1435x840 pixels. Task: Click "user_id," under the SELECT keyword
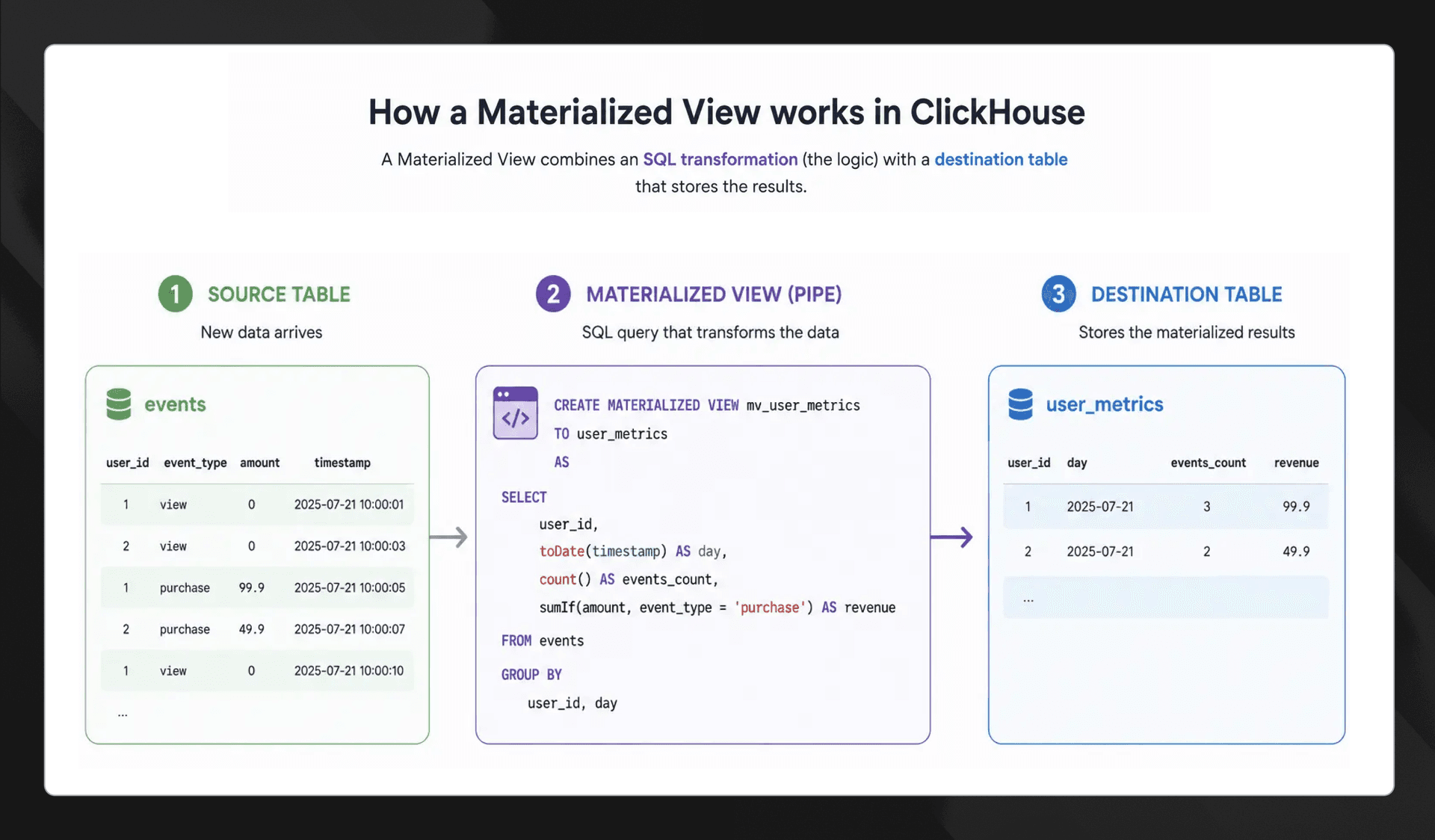pyautogui.click(x=569, y=525)
